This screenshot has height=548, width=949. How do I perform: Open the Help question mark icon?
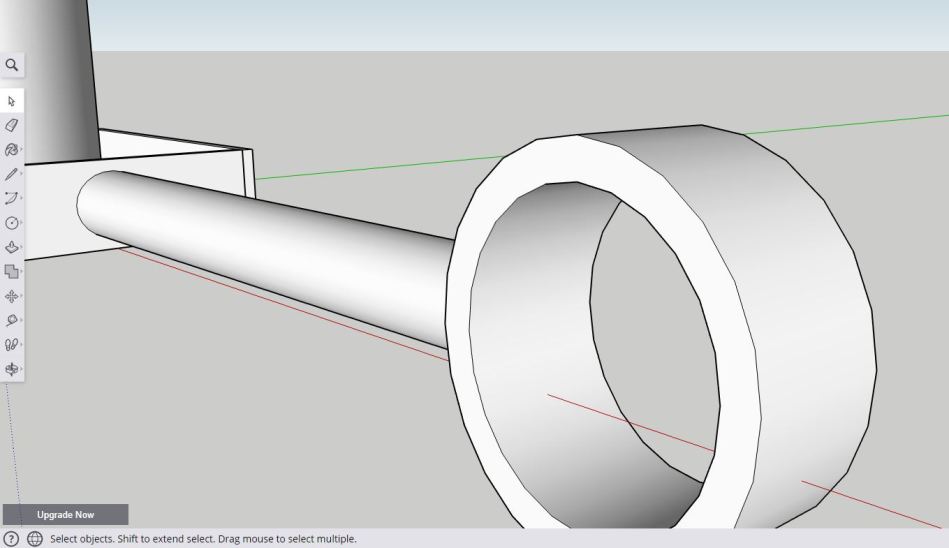(x=12, y=539)
